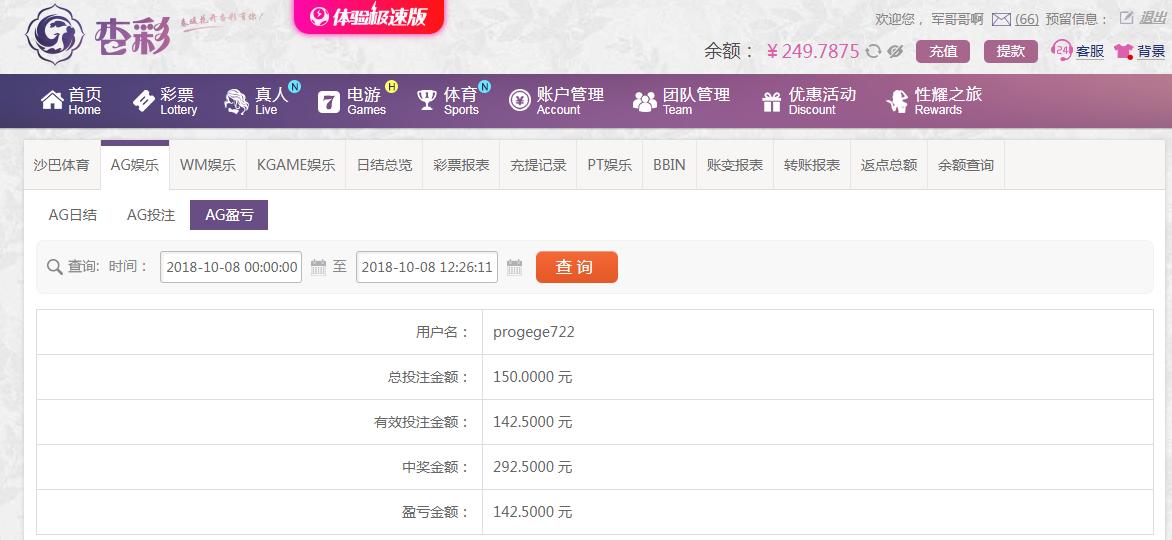Select username progege722 text
The height and width of the screenshot is (540, 1172).
click(534, 332)
